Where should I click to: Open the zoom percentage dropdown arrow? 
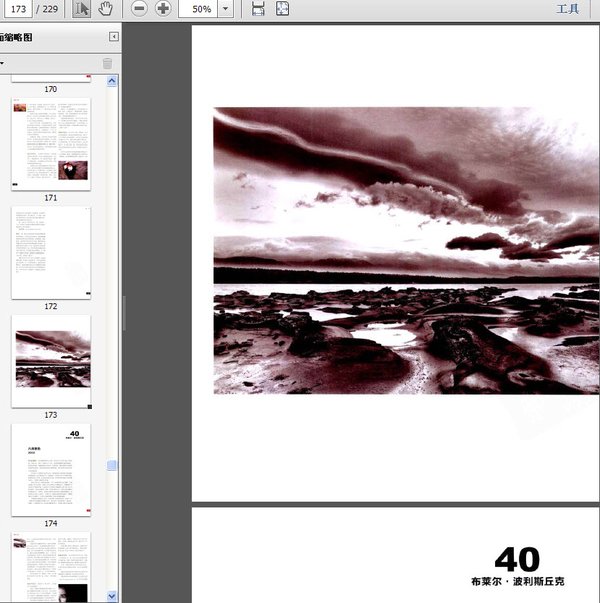coord(226,9)
